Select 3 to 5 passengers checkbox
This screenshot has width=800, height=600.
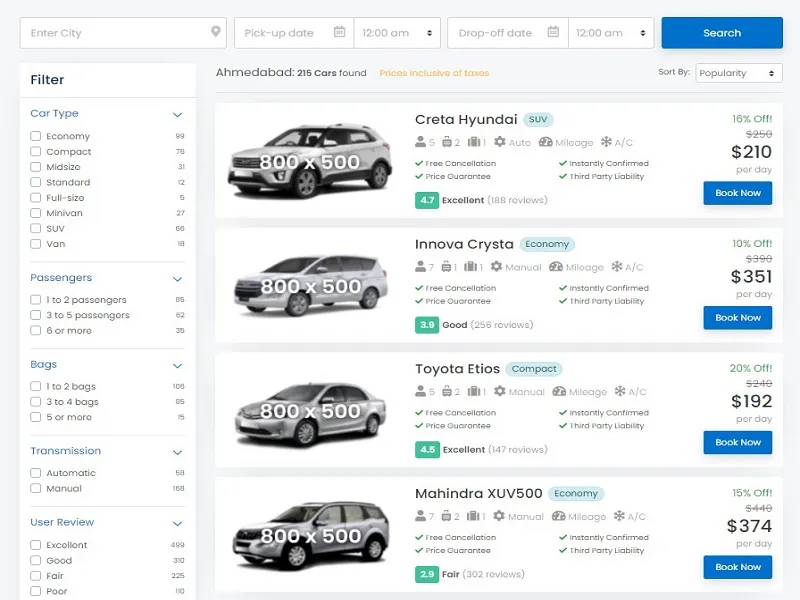[35, 315]
